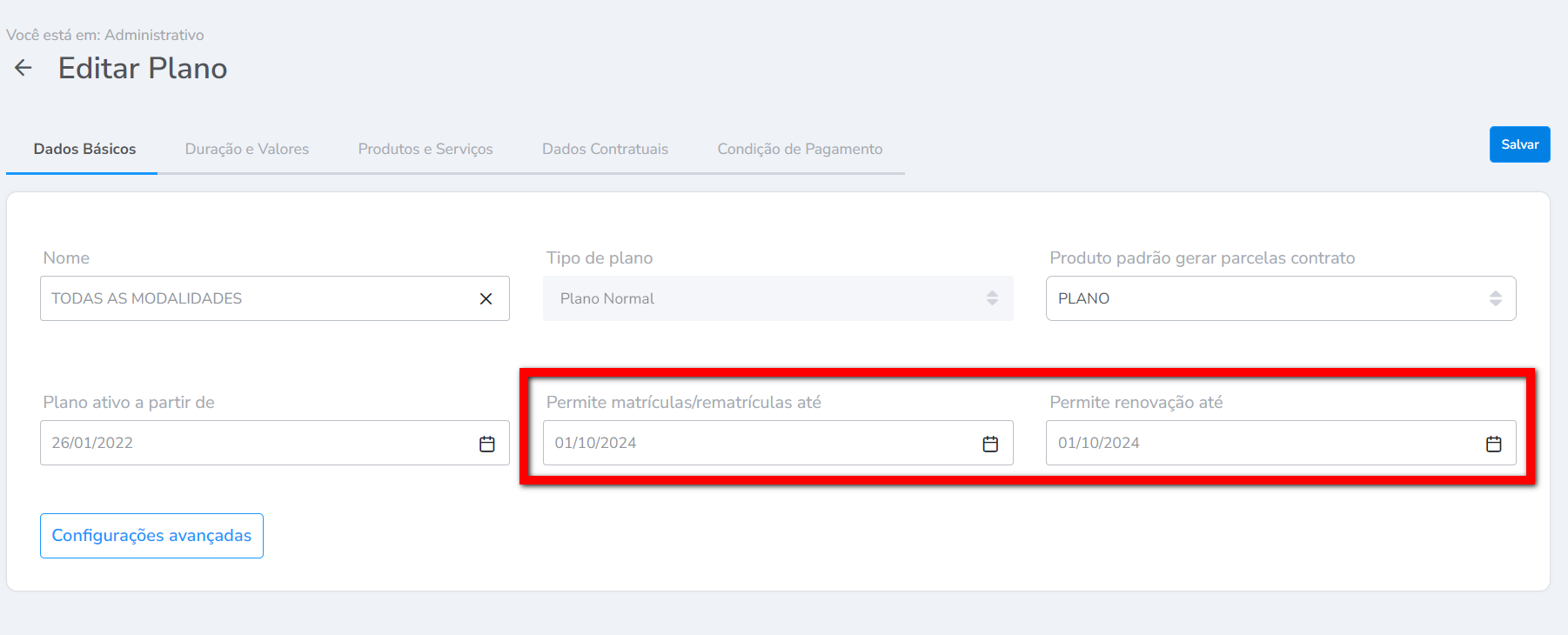Click the Permite matrículas/rematrículas até date input
The height and width of the screenshot is (635, 1568).
tap(757, 443)
